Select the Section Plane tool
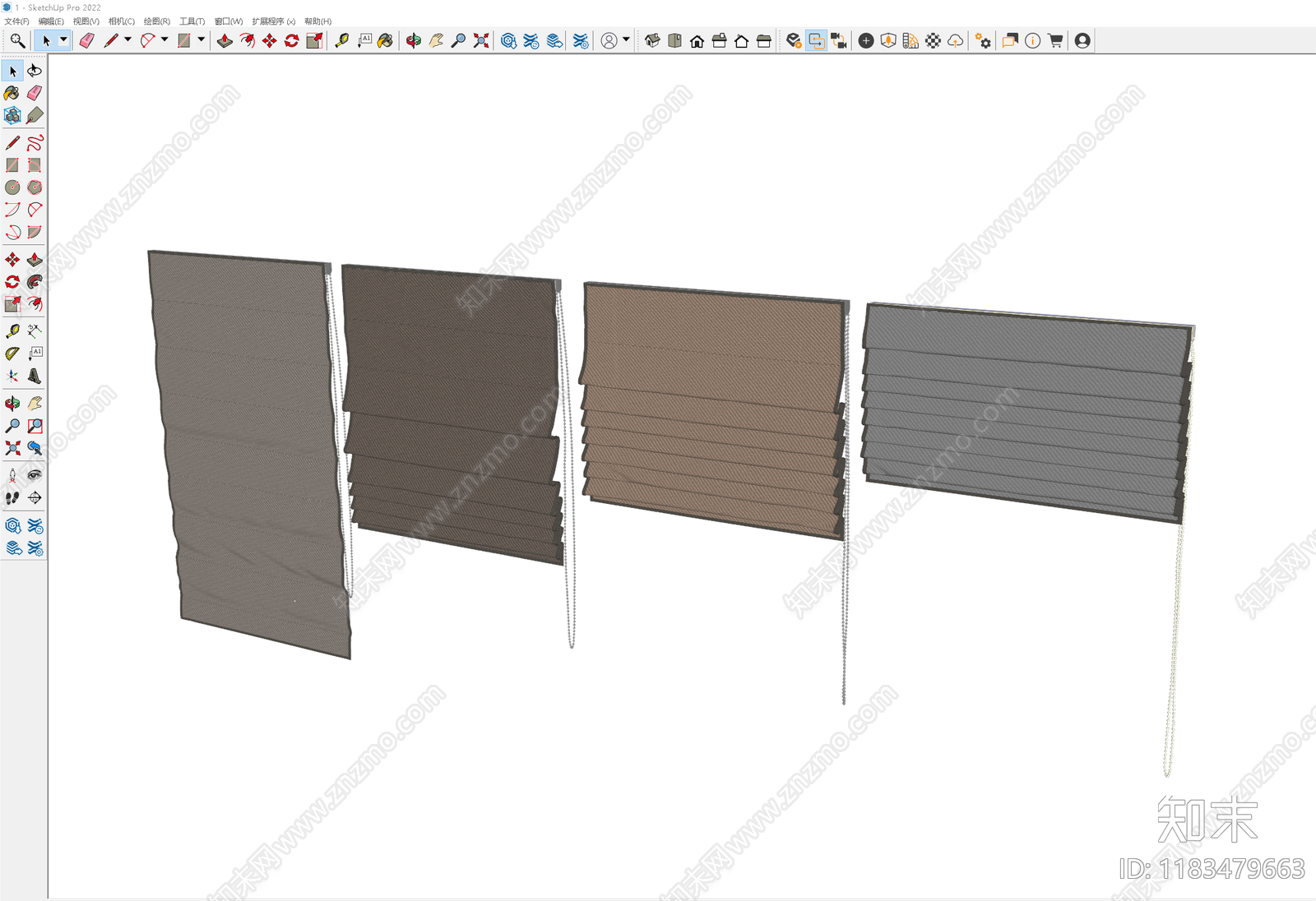Viewport: 1316px width, 901px height. click(35, 497)
